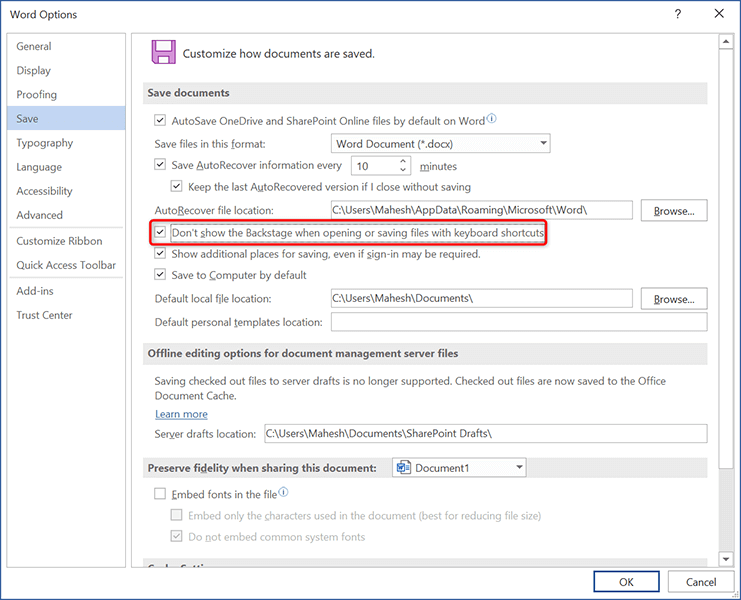741x600 pixels.
Task: Open the Advanced options category
Action: pos(39,215)
